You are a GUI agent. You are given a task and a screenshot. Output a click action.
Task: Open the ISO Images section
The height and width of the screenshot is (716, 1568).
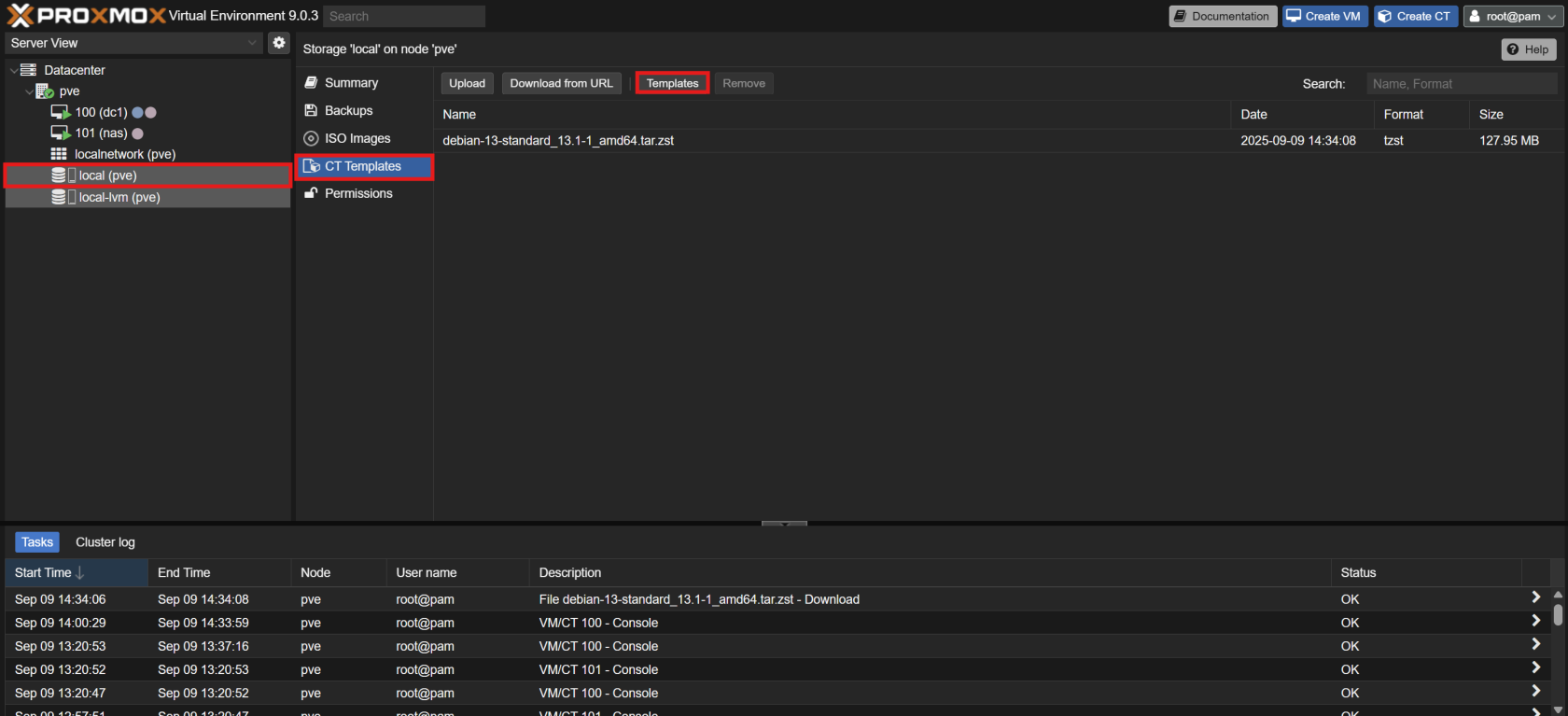[x=357, y=138]
